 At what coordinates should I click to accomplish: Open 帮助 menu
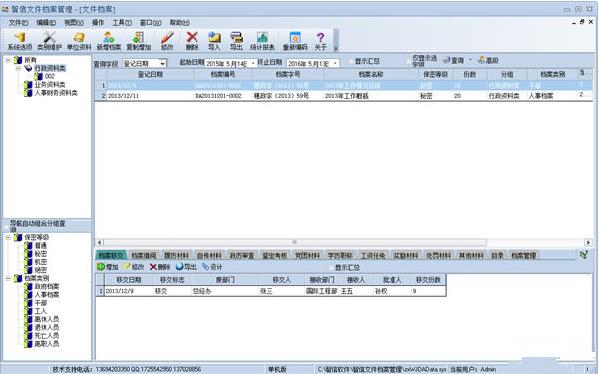179,23
